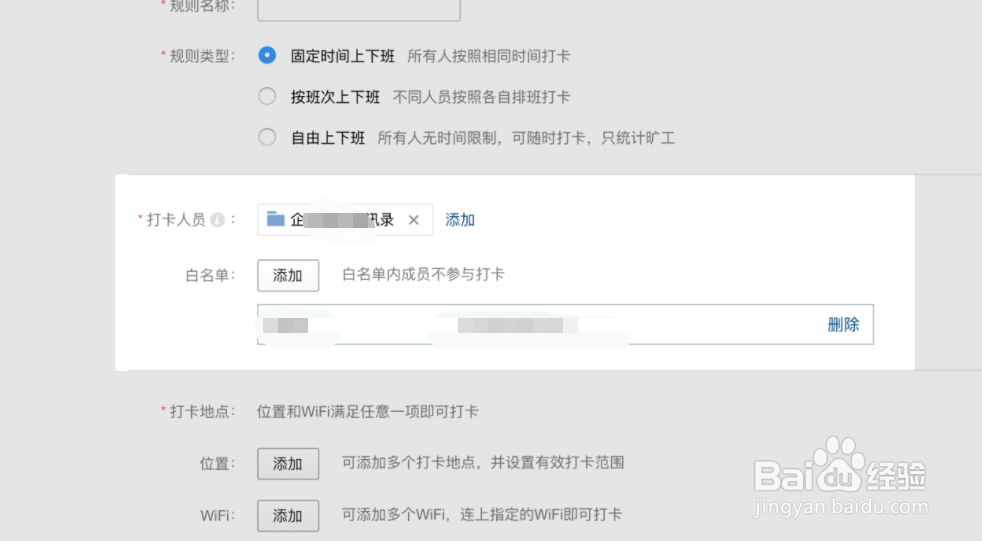The width and height of the screenshot is (982, 541).
Task: Click the 按班次上下班 label text
Action: point(335,97)
